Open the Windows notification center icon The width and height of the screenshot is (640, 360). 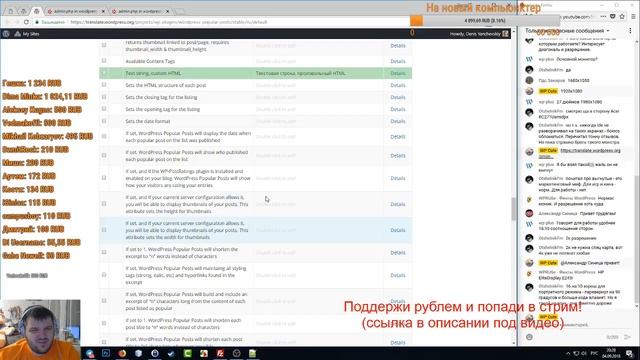coord(630,353)
